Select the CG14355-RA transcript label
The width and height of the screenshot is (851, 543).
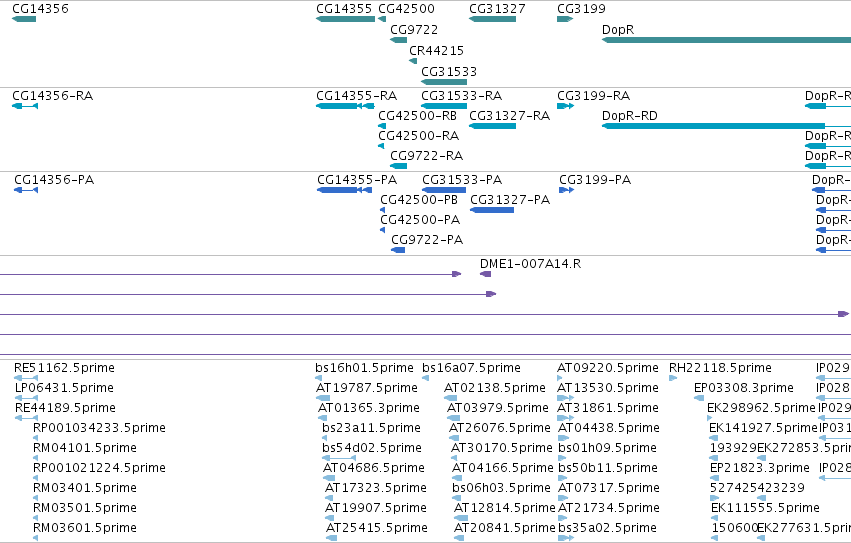(357, 96)
